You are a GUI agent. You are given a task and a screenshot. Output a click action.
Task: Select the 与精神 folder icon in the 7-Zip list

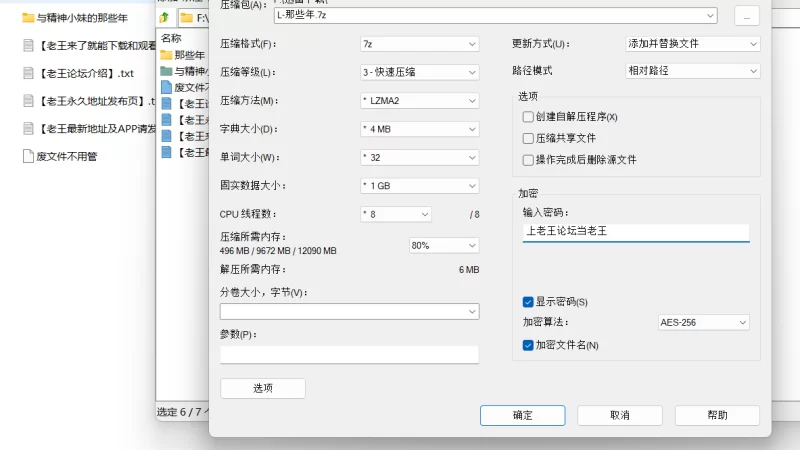click(166, 70)
